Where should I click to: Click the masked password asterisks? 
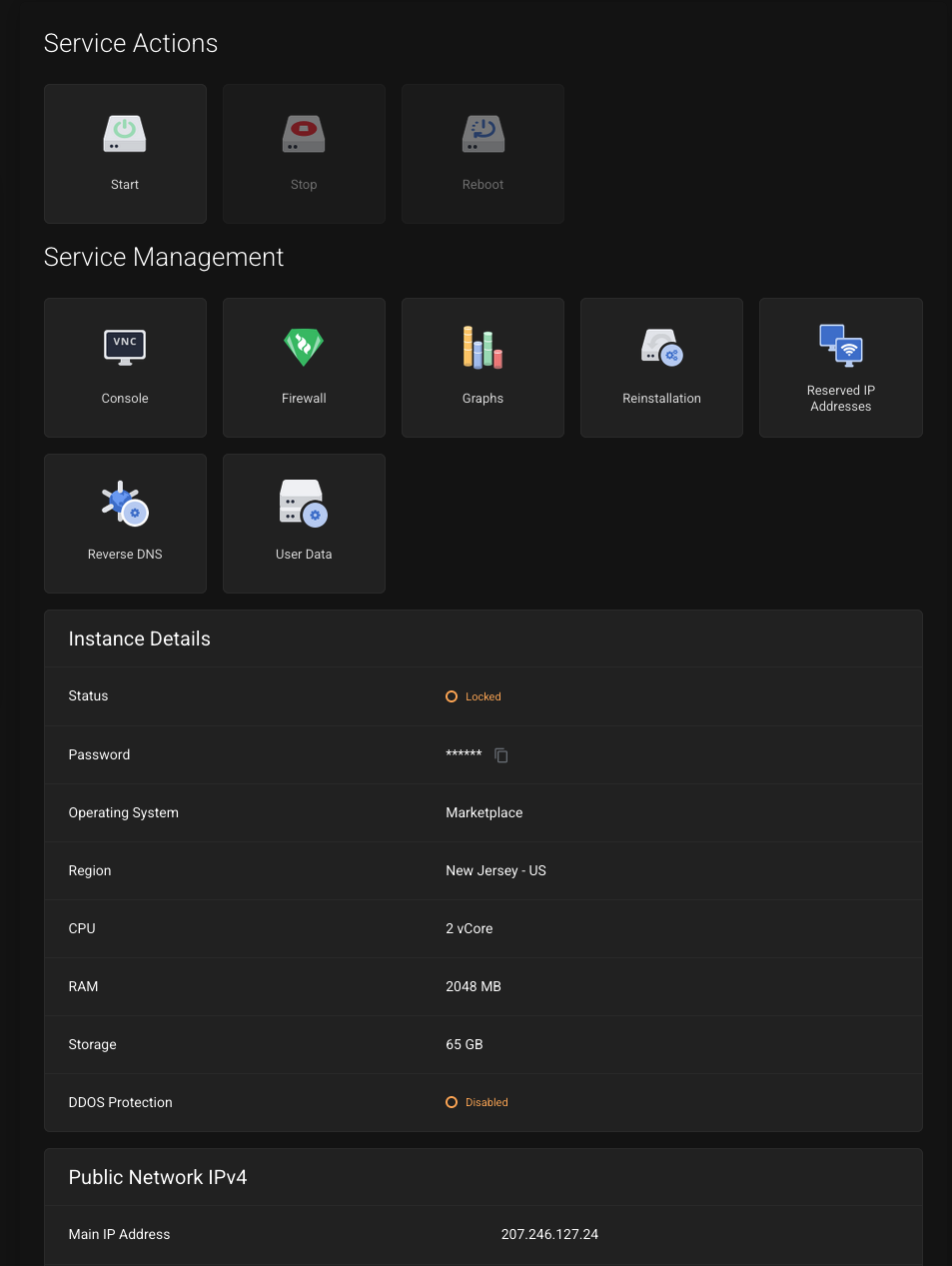pos(464,754)
